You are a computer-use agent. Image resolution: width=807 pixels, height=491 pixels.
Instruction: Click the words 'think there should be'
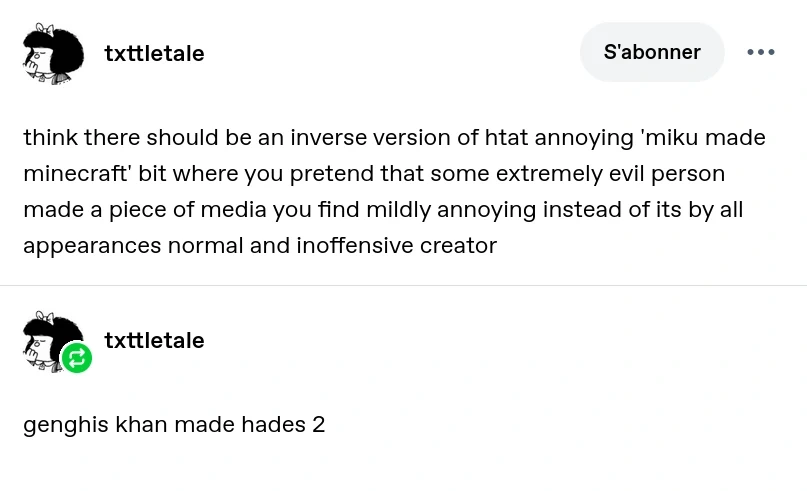pyautogui.click(x=123, y=138)
